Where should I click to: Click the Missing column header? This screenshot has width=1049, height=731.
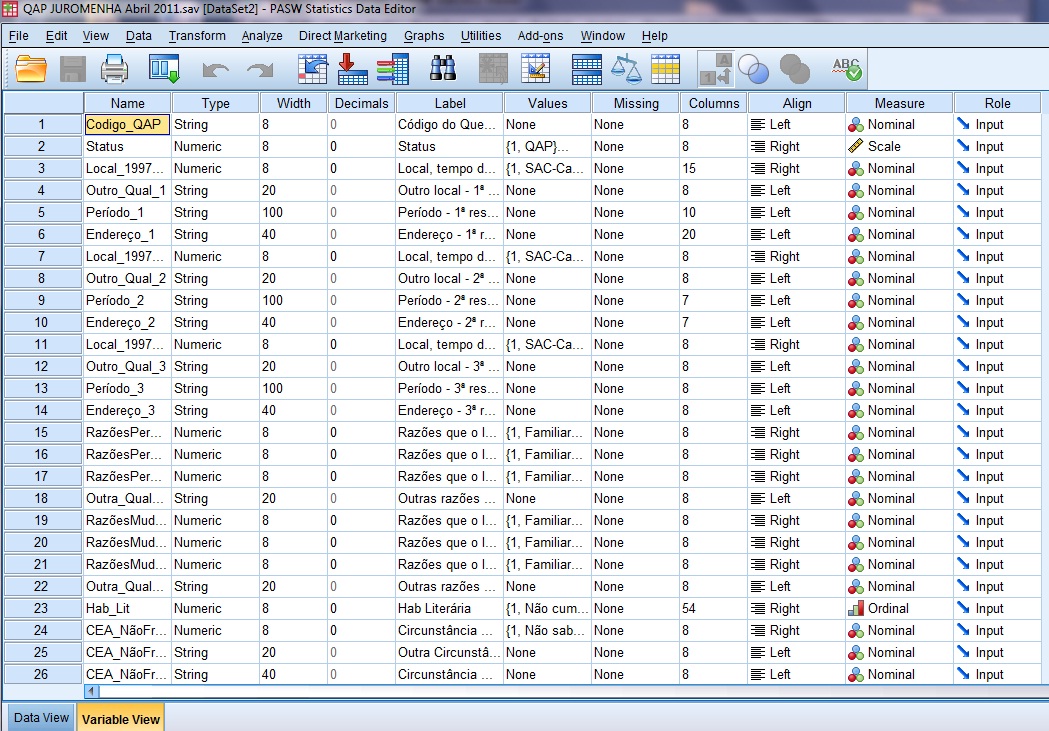point(636,103)
